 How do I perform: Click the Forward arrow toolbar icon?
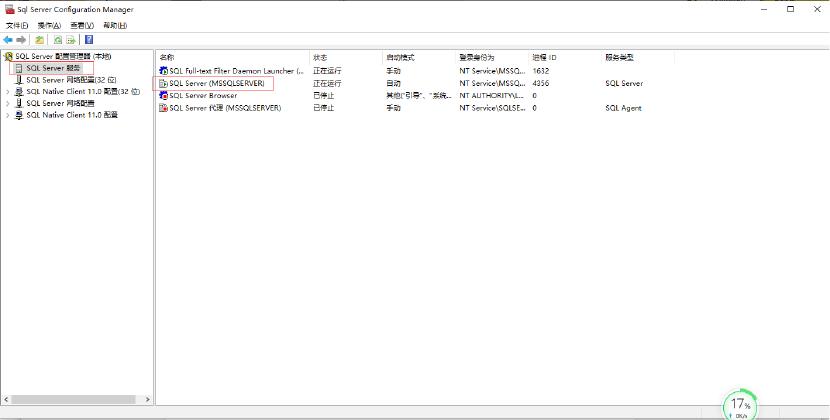[x=21, y=40]
